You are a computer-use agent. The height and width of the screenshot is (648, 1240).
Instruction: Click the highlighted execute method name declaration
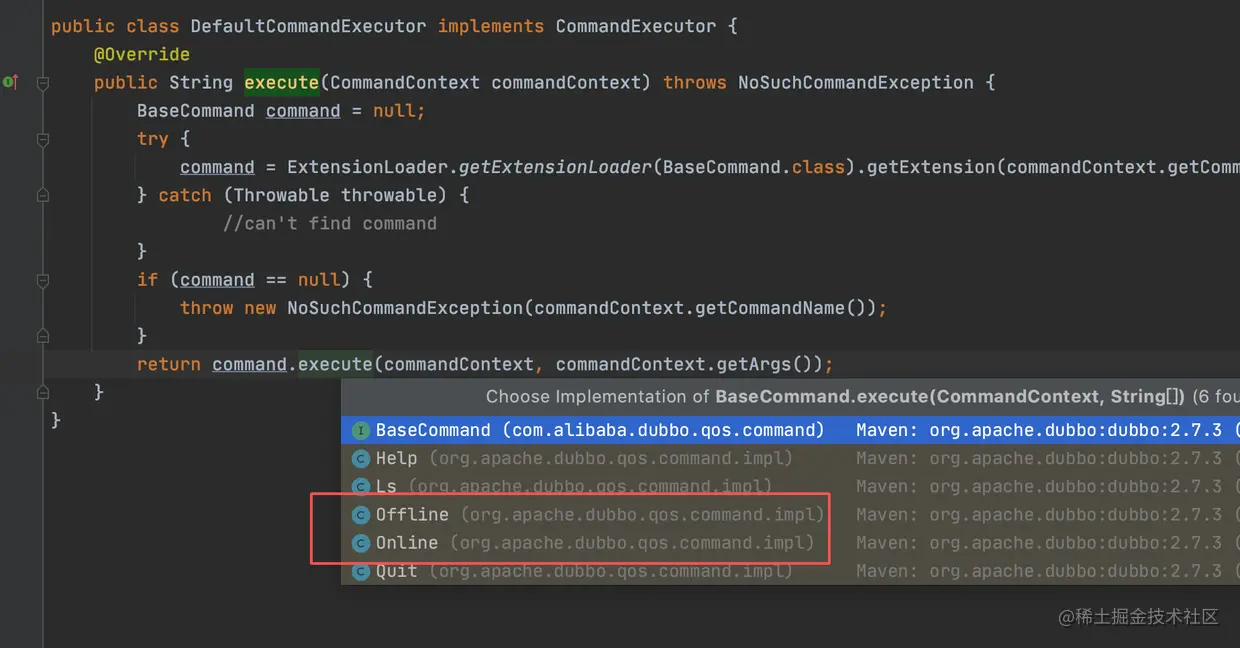pyautogui.click(x=282, y=83)
